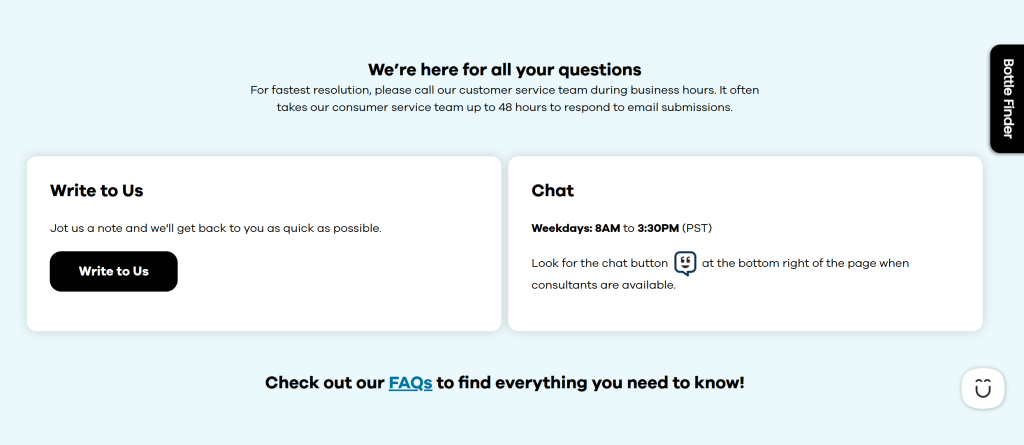Click the "consultants are available." text line
Viewport: 1024px width, 445px height.
point(604,285)
